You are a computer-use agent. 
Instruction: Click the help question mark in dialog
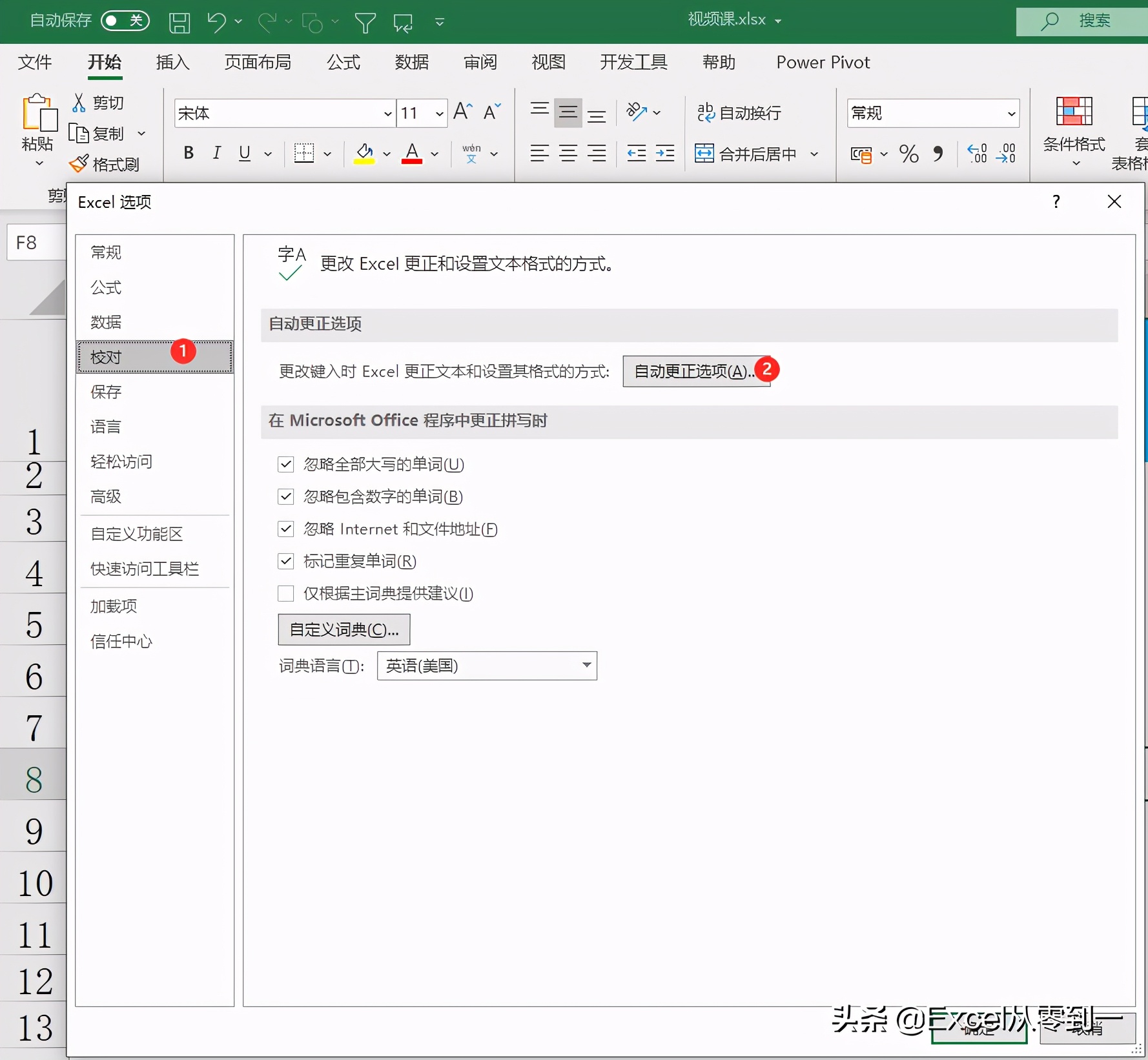pos(1056,201)
